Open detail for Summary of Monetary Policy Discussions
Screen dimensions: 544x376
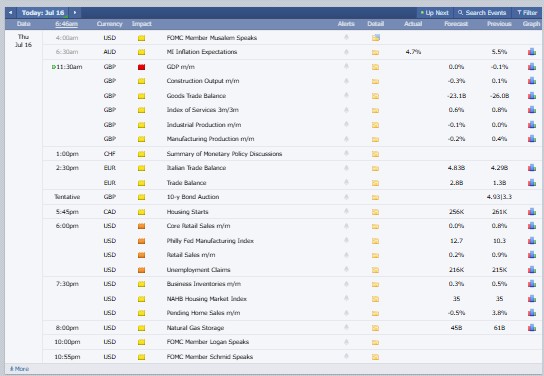[375, 154]
